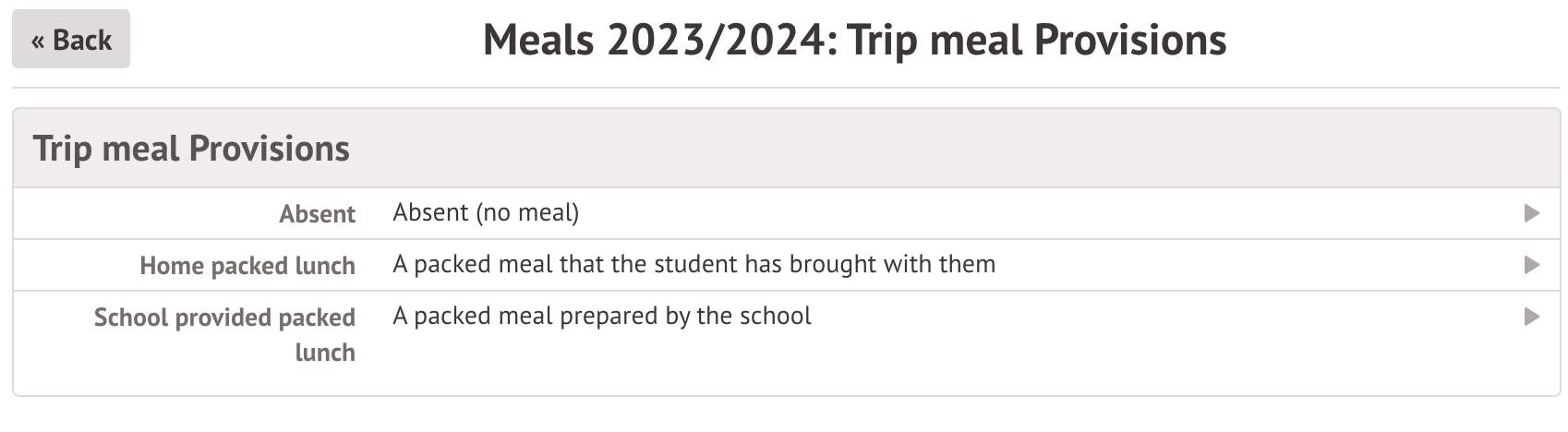Screen dimensions: 1568x432
Task: Click '(no meal)' in the Absent row
Action: 527,213
